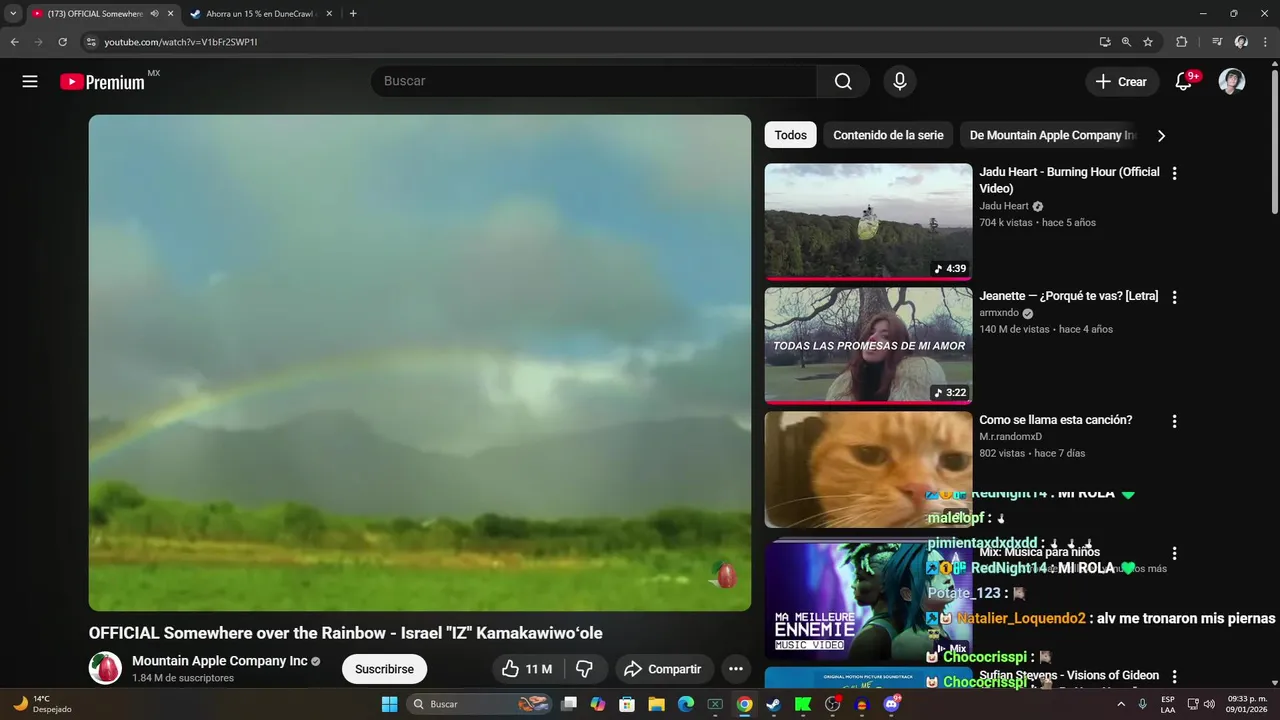Open Mountain Apple Company Inc channel link
This screenshot has height=720, width=1280.
coord(219,661)
